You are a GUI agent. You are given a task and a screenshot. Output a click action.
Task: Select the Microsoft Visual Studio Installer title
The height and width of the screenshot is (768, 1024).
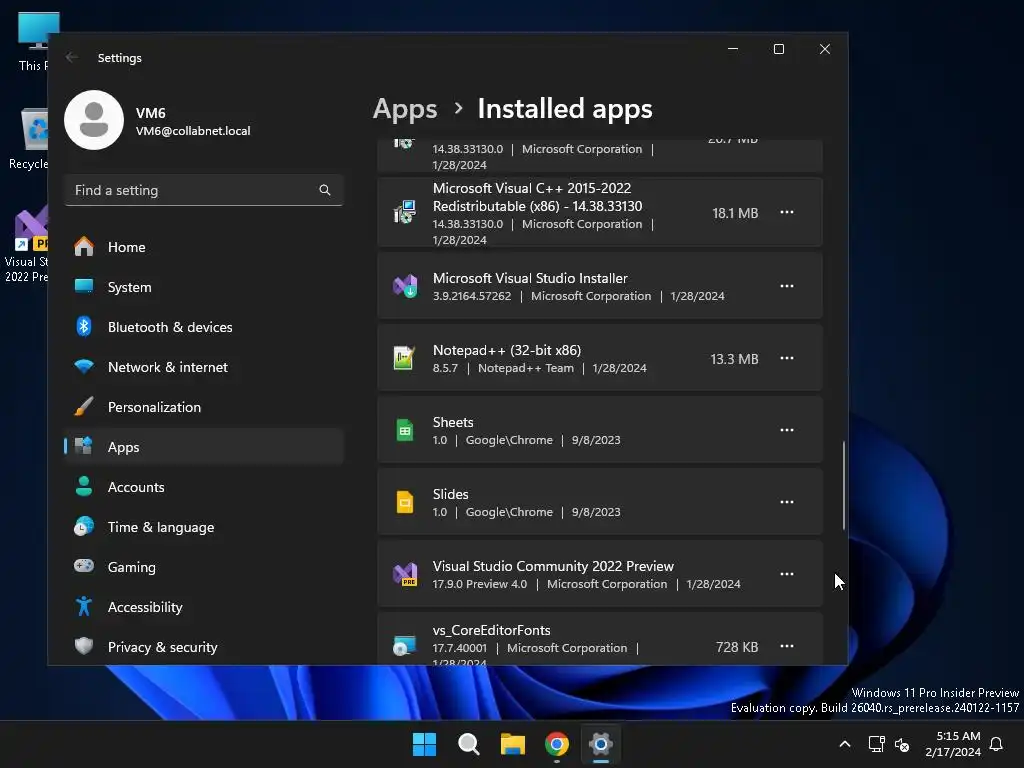(530, 278)
